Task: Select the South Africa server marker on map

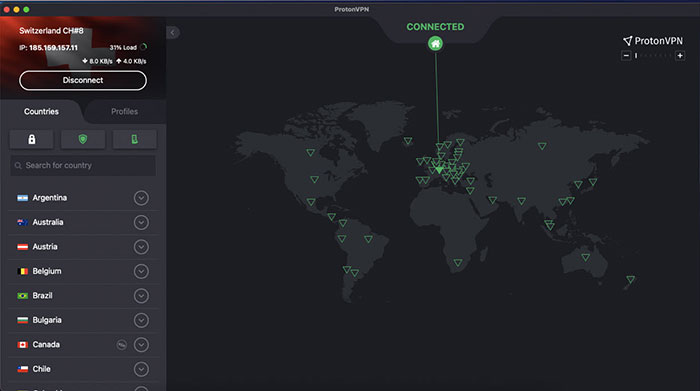Action: click(x=458, y=263)
